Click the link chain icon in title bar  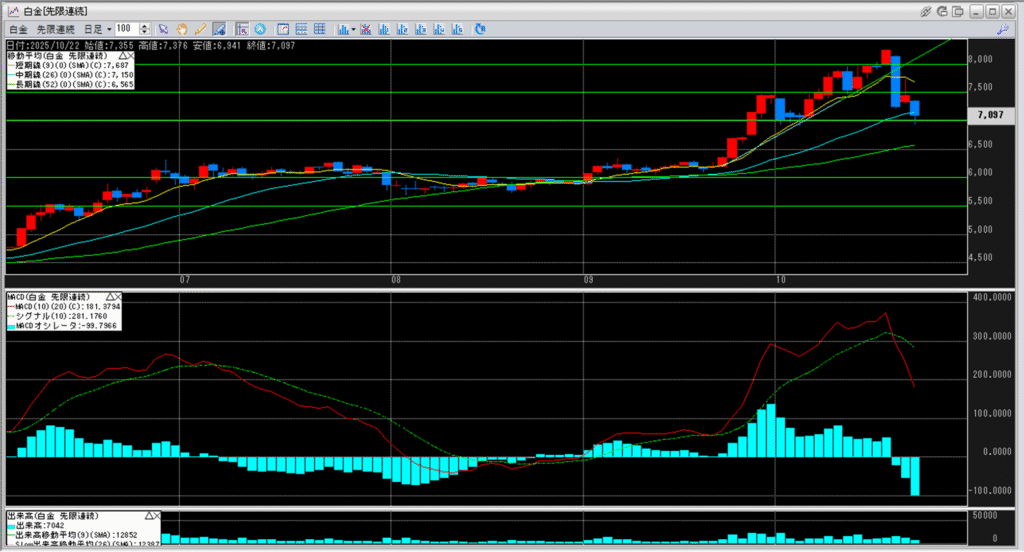926,10
